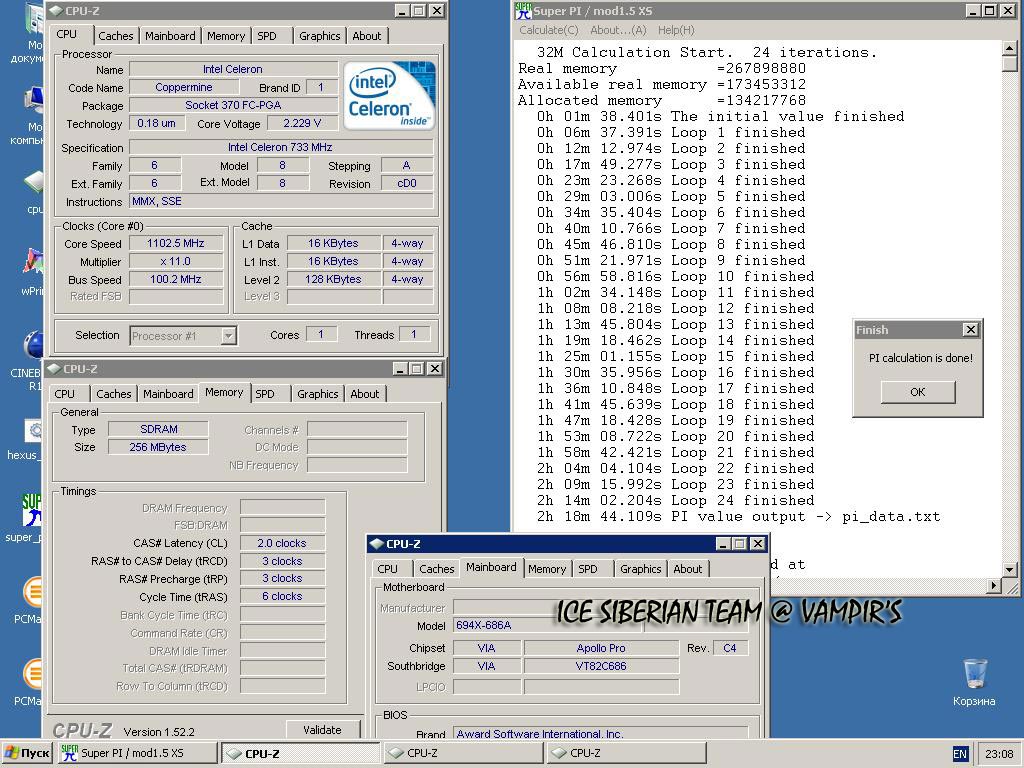Viewport: 1024px width, 768px height.
Task: Select the second CPU-Z taskbar button
Action: (463, 753)
